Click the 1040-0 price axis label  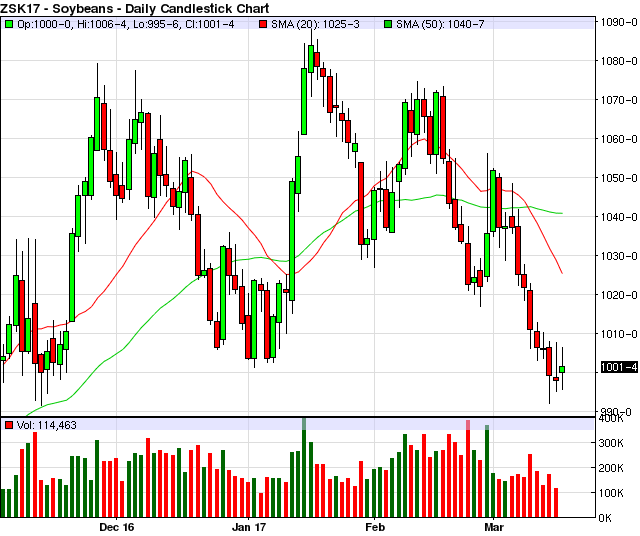(x=619, y=217)
